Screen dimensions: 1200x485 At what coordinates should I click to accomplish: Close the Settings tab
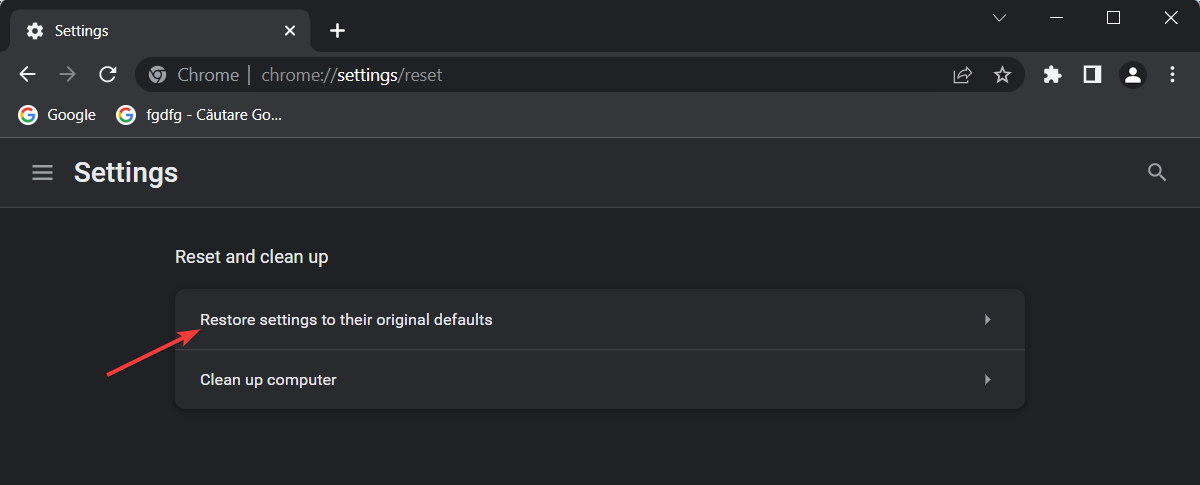click(290, 31)
